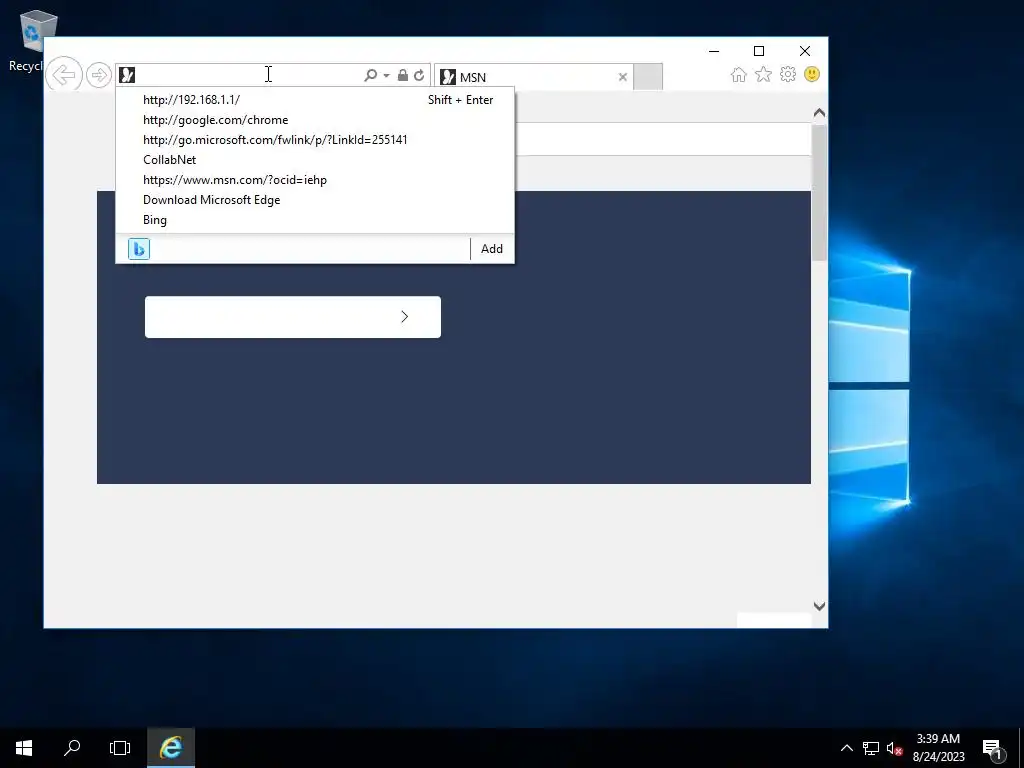
Task: Go to the Home page icon
Action: coord(739,74)
